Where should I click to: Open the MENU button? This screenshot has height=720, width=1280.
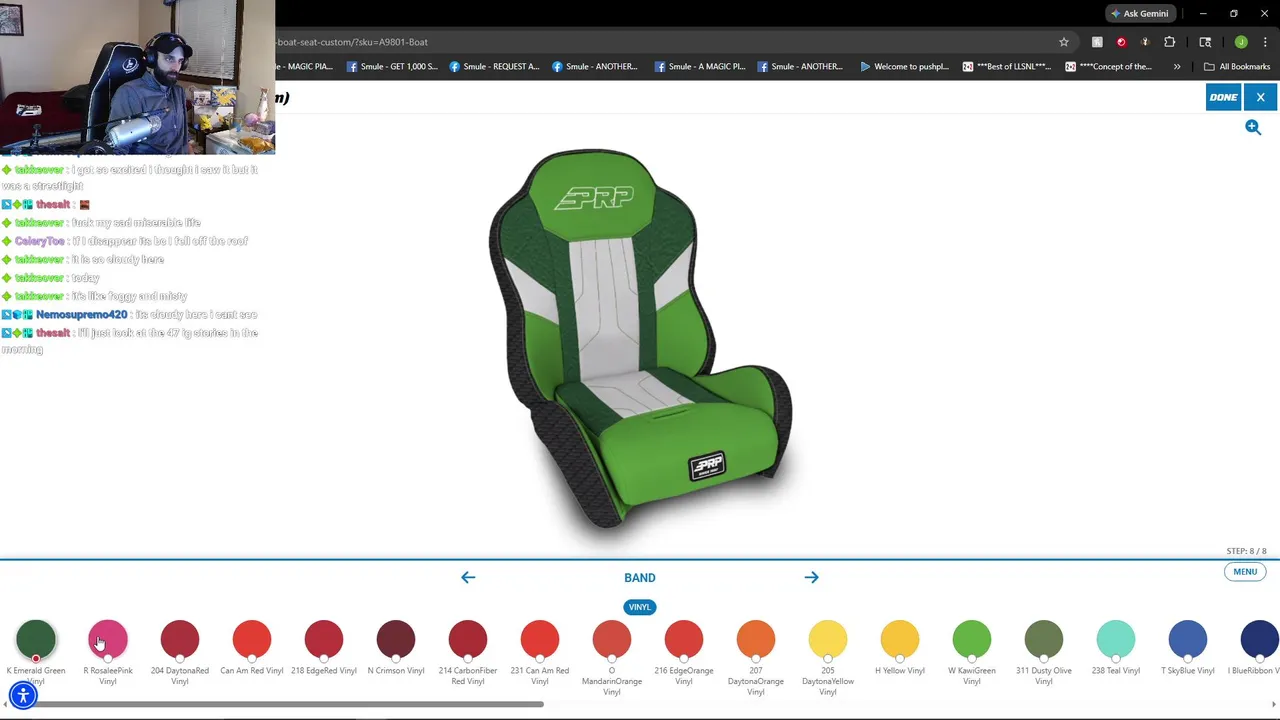[x=1245, y=572]
